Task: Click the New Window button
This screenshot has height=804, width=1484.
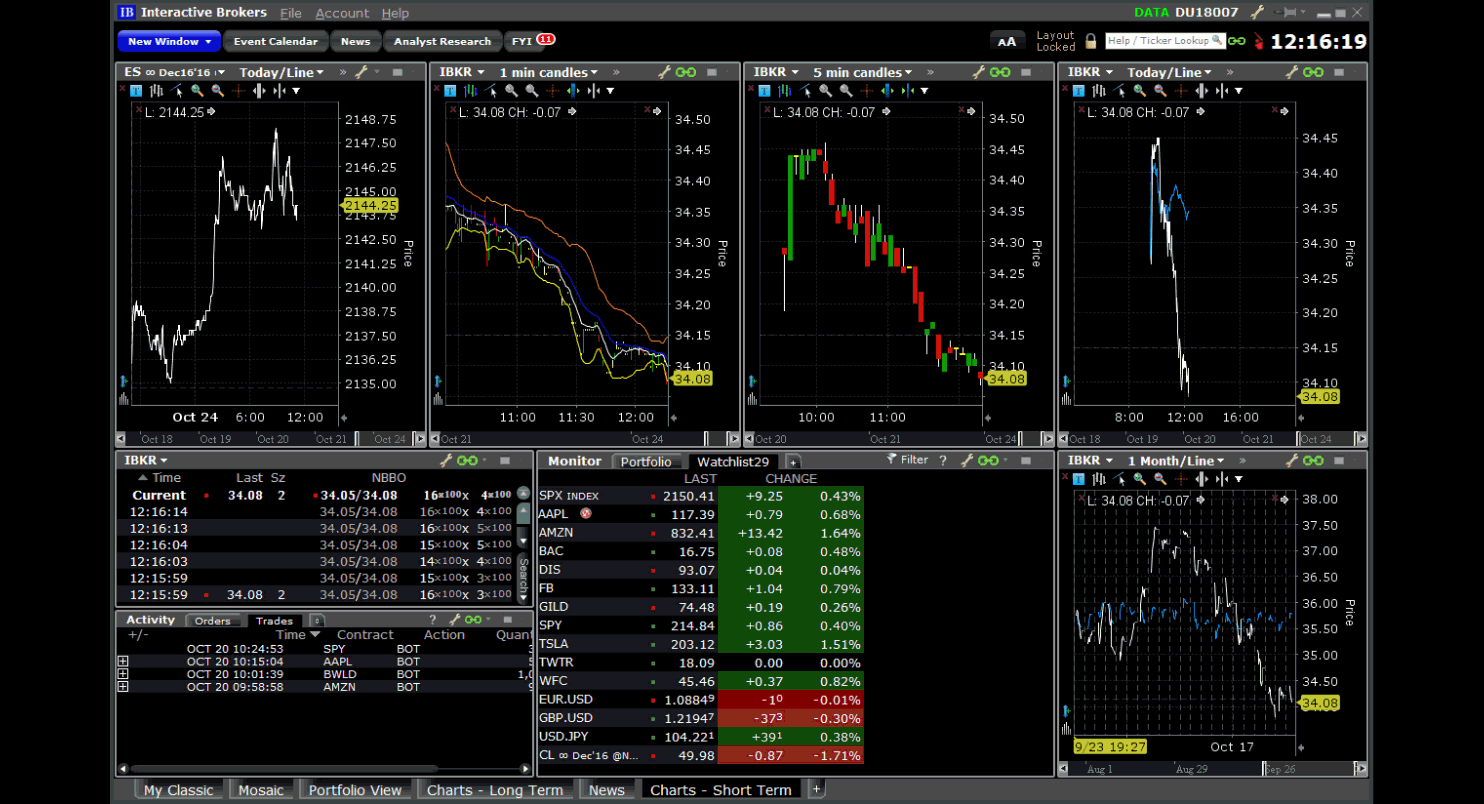Action: 168,41
